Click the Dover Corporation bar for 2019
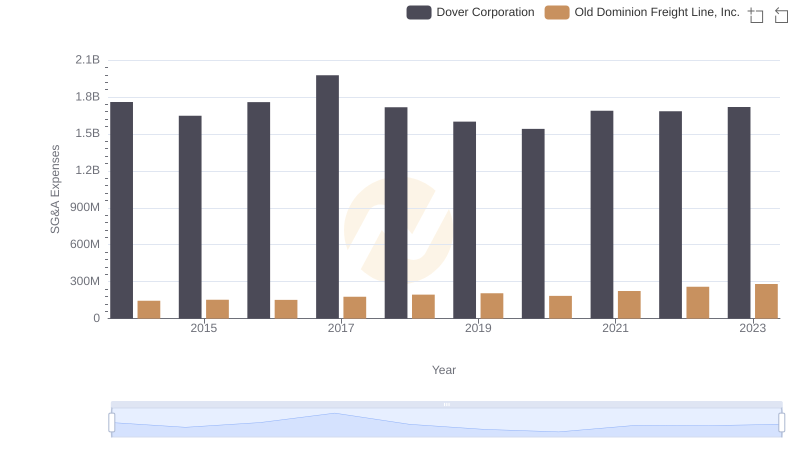The image size is (800, 461). point(464,220)
